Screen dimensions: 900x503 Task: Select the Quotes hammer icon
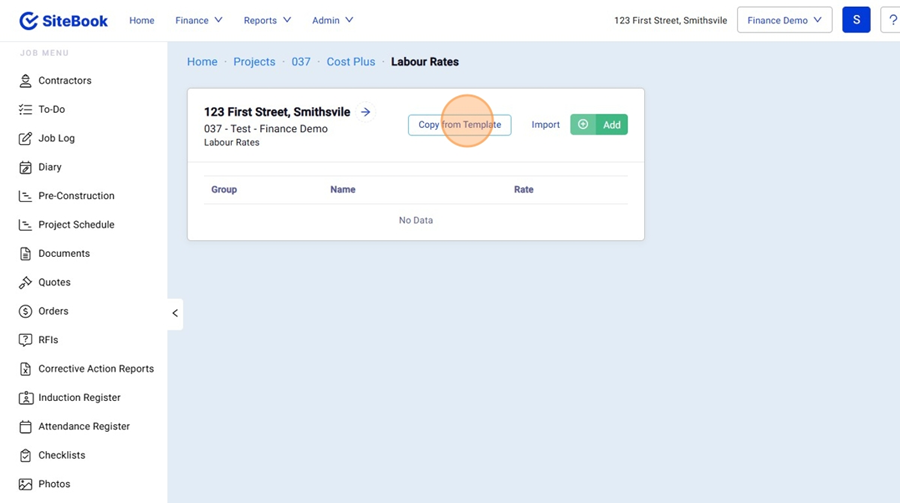click(26, 283)
